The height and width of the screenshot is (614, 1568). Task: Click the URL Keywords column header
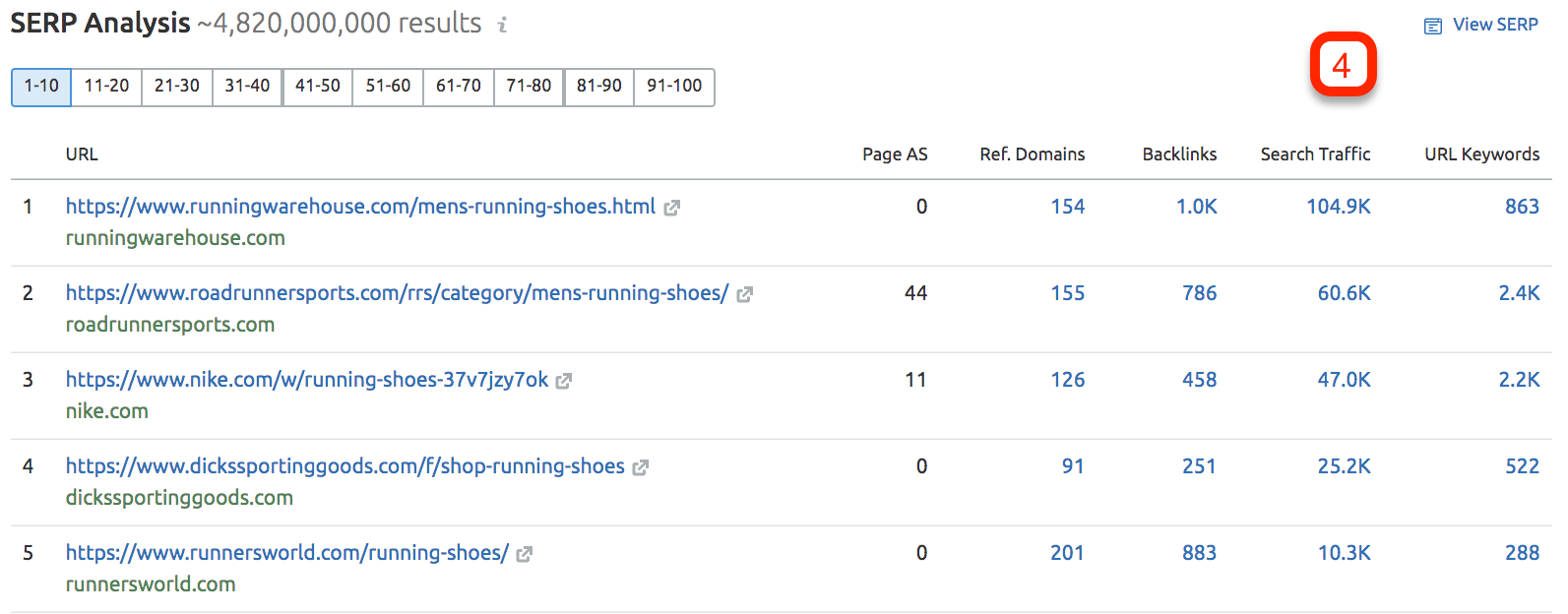click(x=1481, y=154)
